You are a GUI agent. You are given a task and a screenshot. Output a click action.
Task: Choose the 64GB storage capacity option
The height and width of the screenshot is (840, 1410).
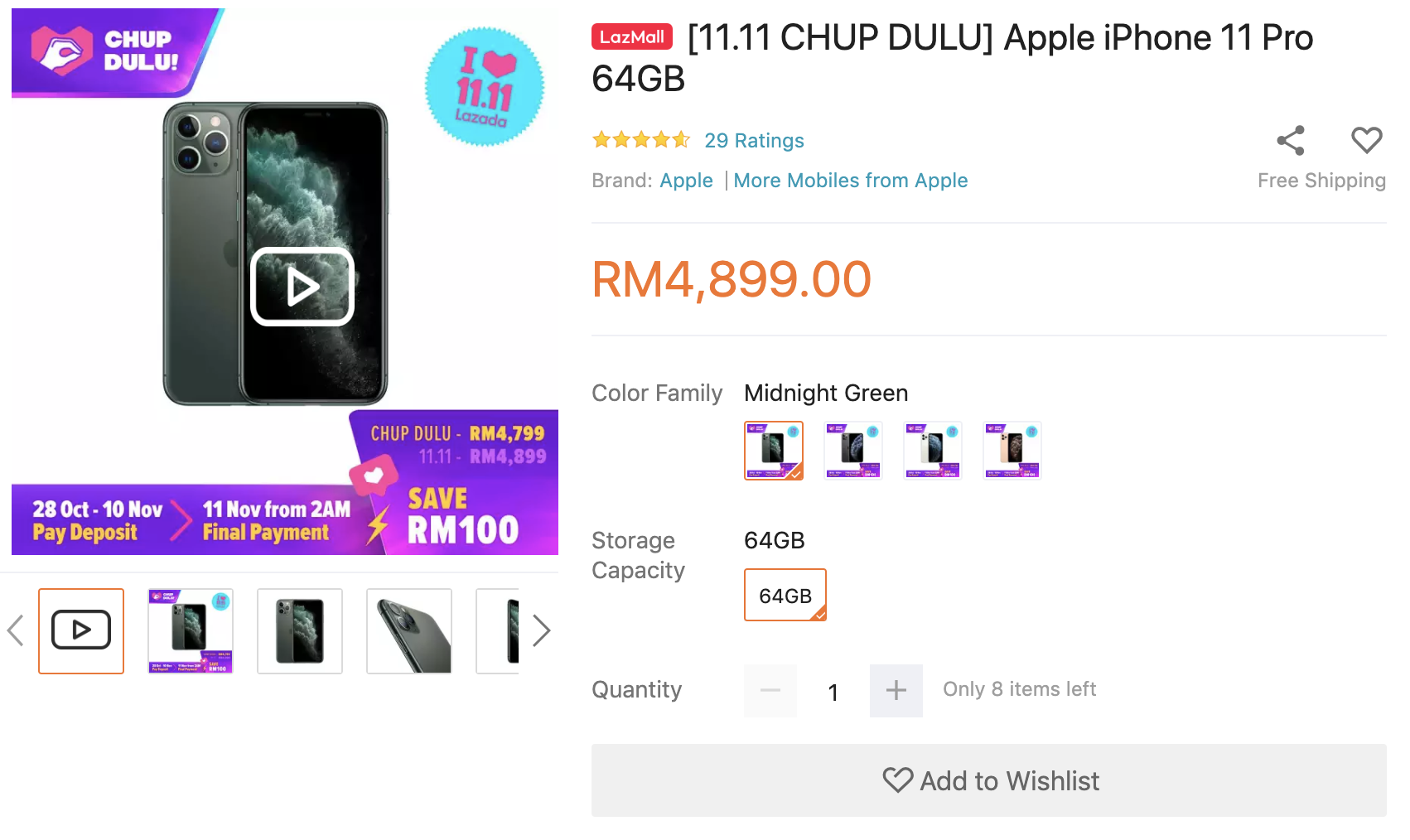click(785, 595)
